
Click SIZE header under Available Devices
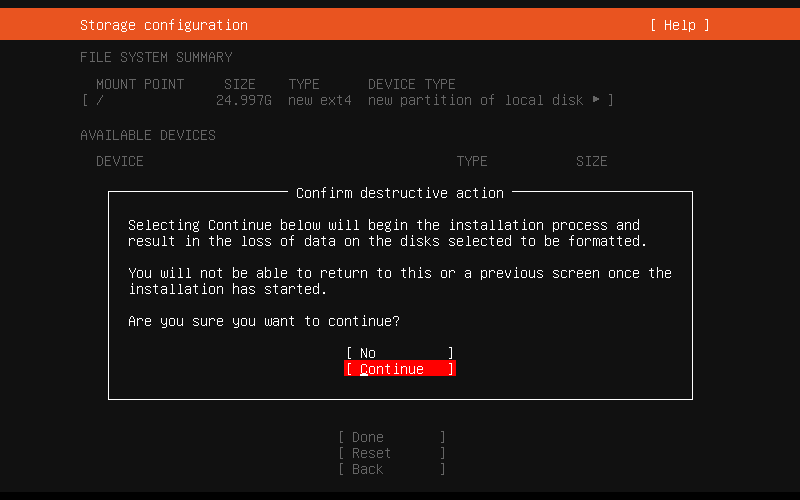pos(591,161)
